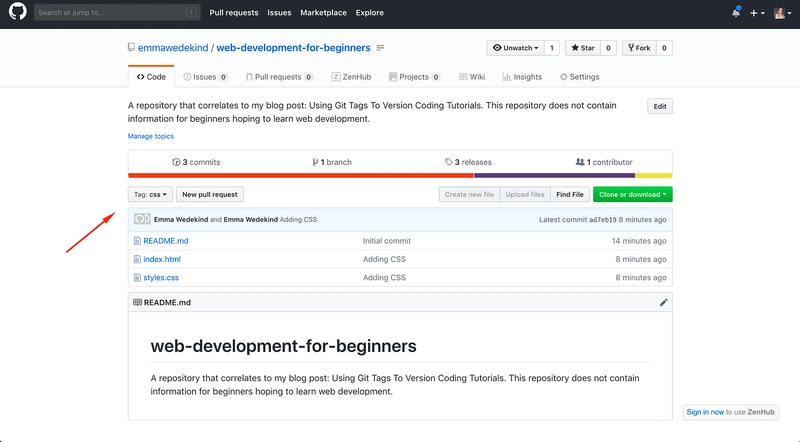Switch to the ZenHub tab
Image resolution: width=800 pixels, height=442 pixels.
(351, 77)
